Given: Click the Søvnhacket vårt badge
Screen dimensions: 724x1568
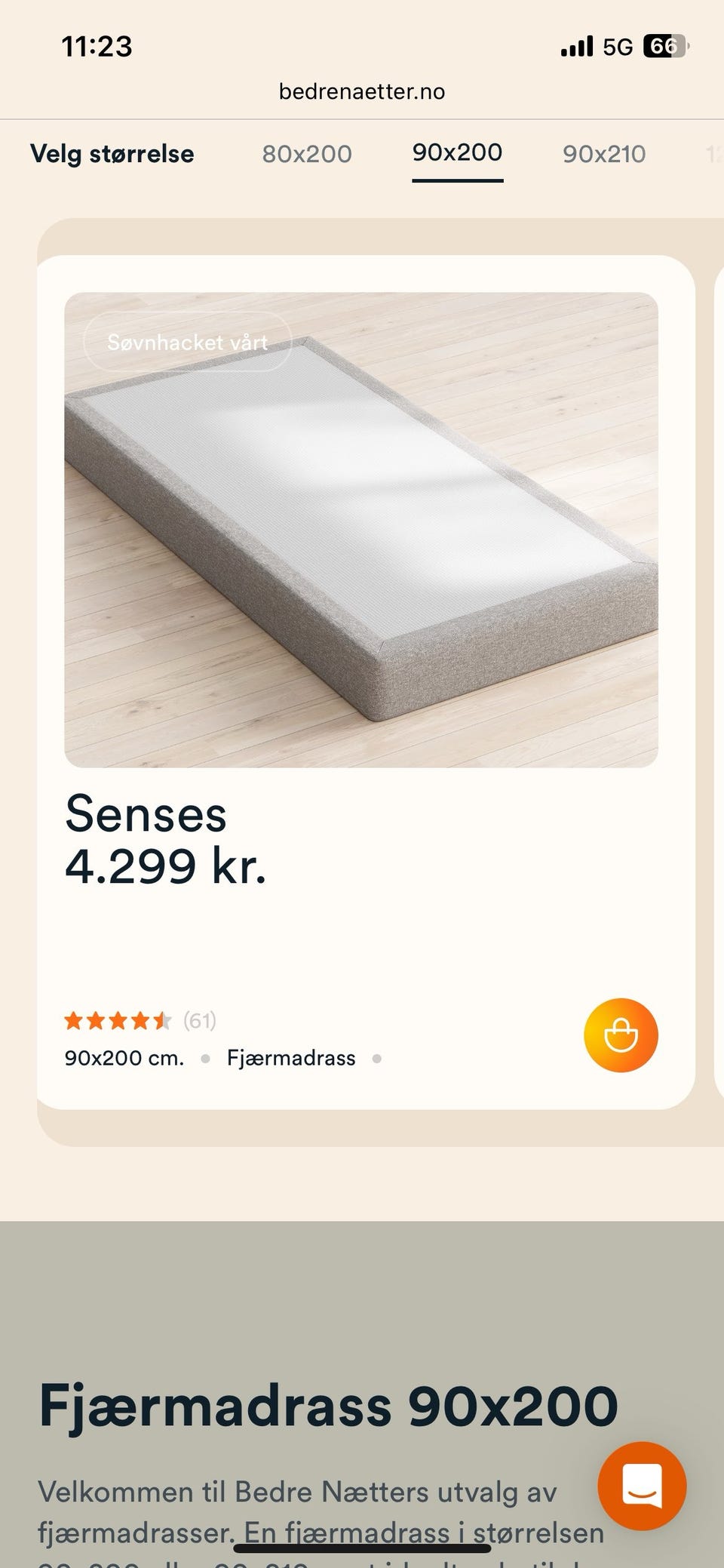Looking at the screenshot, I should click(187, 342).
